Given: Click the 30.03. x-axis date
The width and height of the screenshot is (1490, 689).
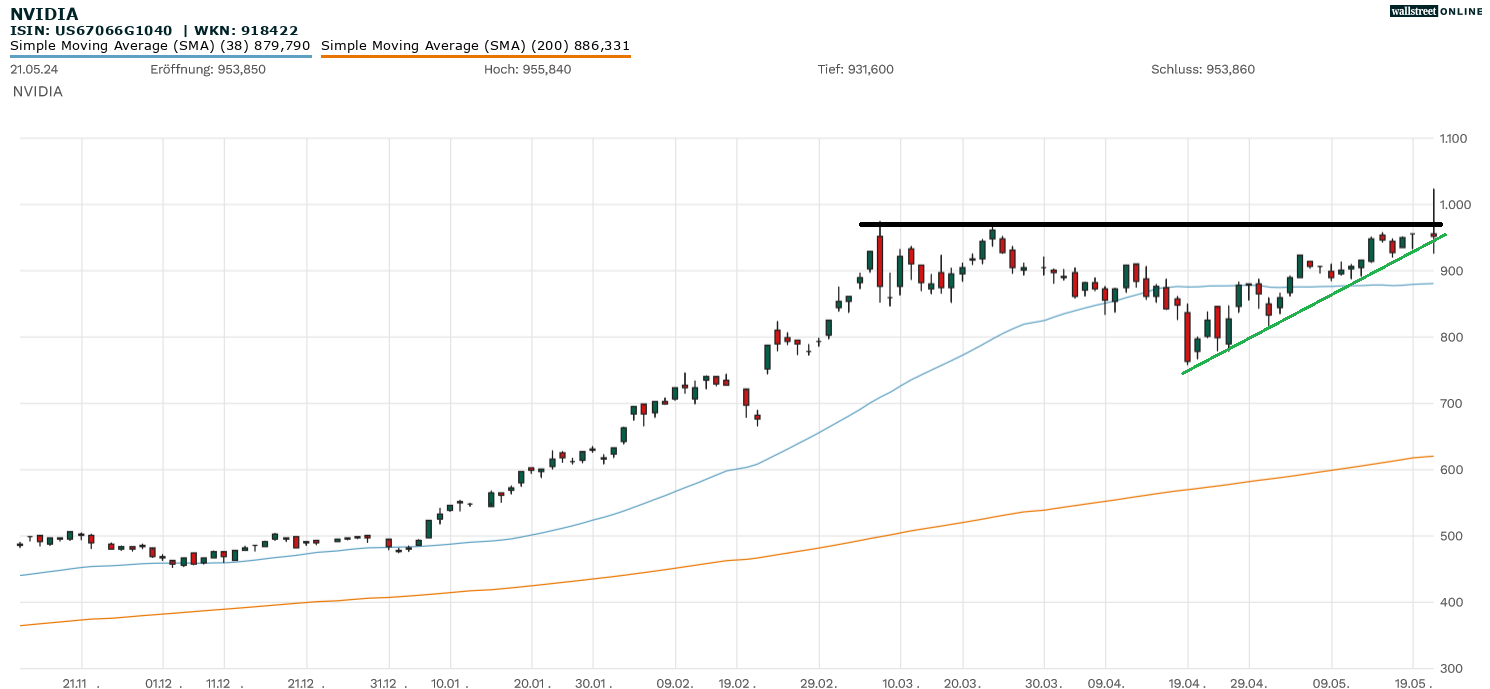Looking at the screenshot, I should (1044, 682).
